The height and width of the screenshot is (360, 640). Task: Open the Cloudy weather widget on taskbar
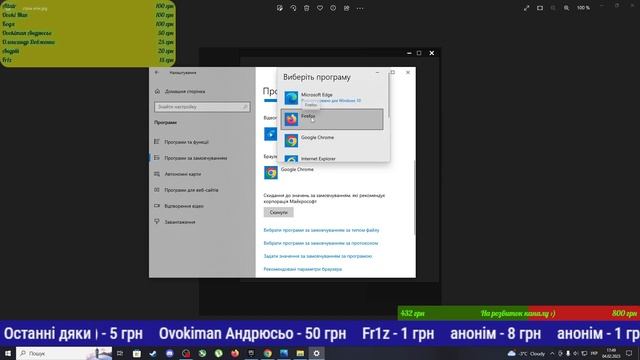point(527,353)
